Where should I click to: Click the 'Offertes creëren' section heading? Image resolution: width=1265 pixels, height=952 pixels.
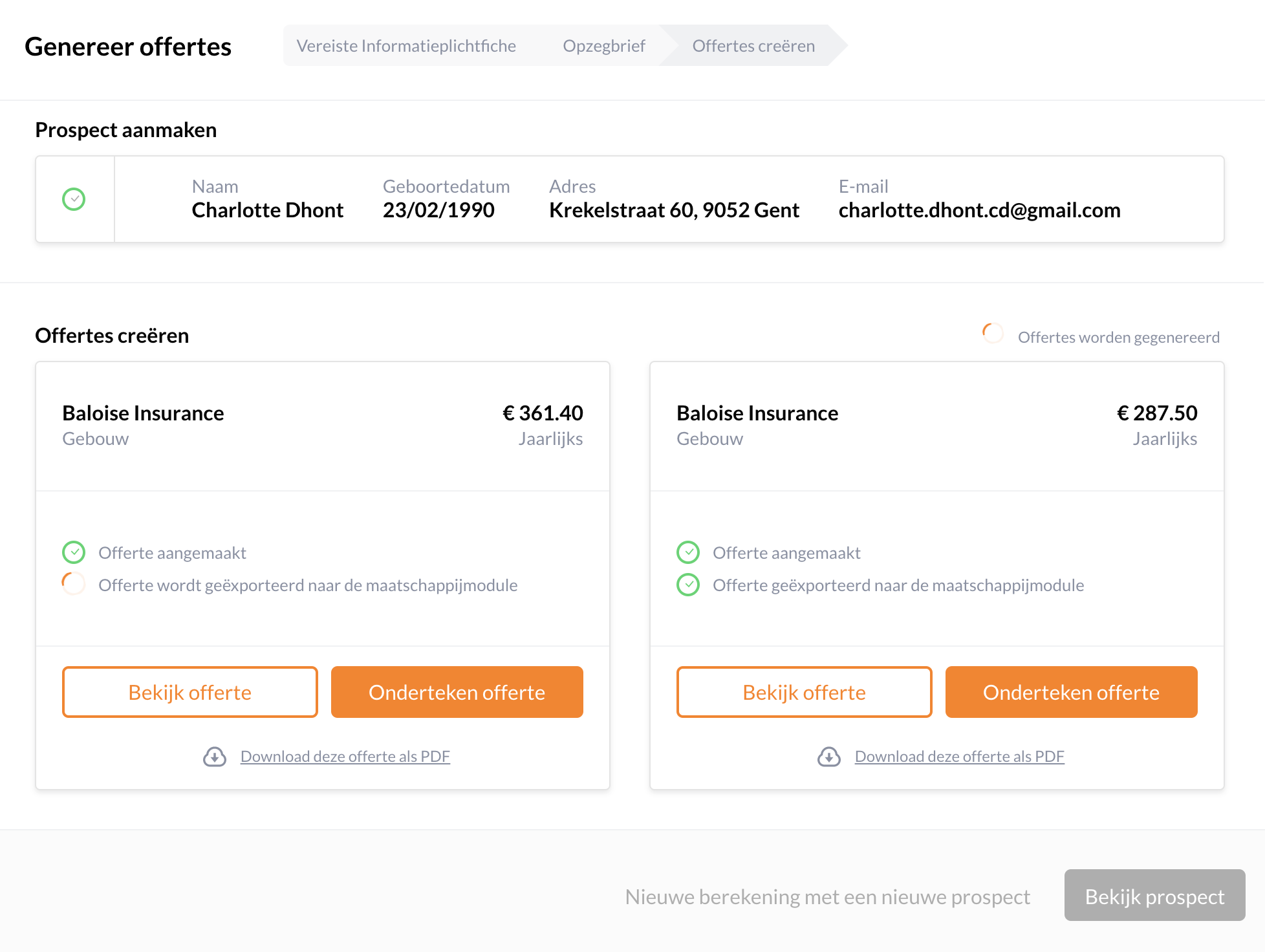point(112,336)
